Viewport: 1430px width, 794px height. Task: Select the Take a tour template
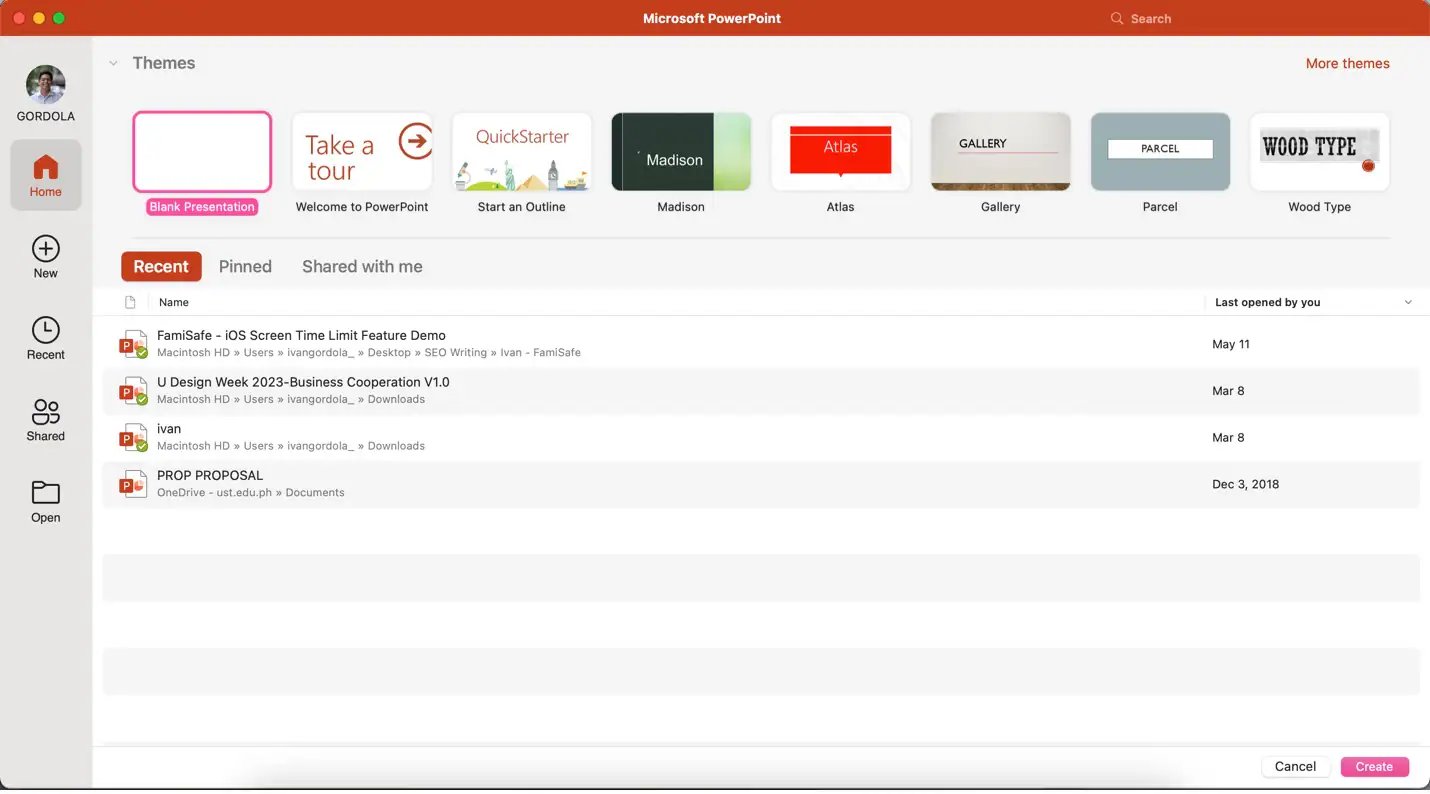[x=362, y=152]
